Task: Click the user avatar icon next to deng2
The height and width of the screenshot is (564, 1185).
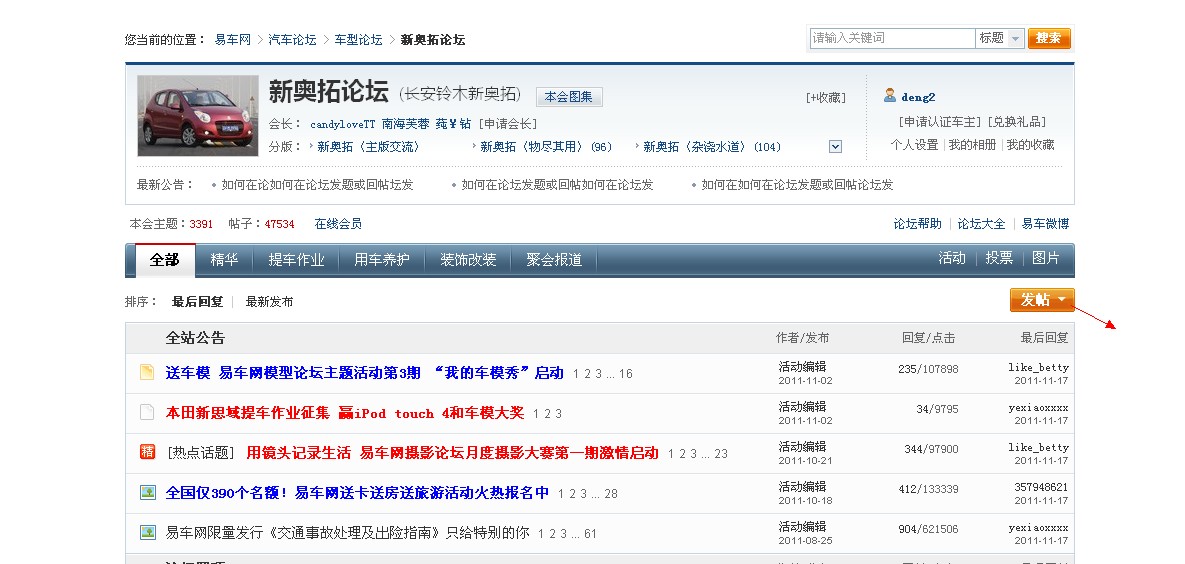Action: click(890, 96)
